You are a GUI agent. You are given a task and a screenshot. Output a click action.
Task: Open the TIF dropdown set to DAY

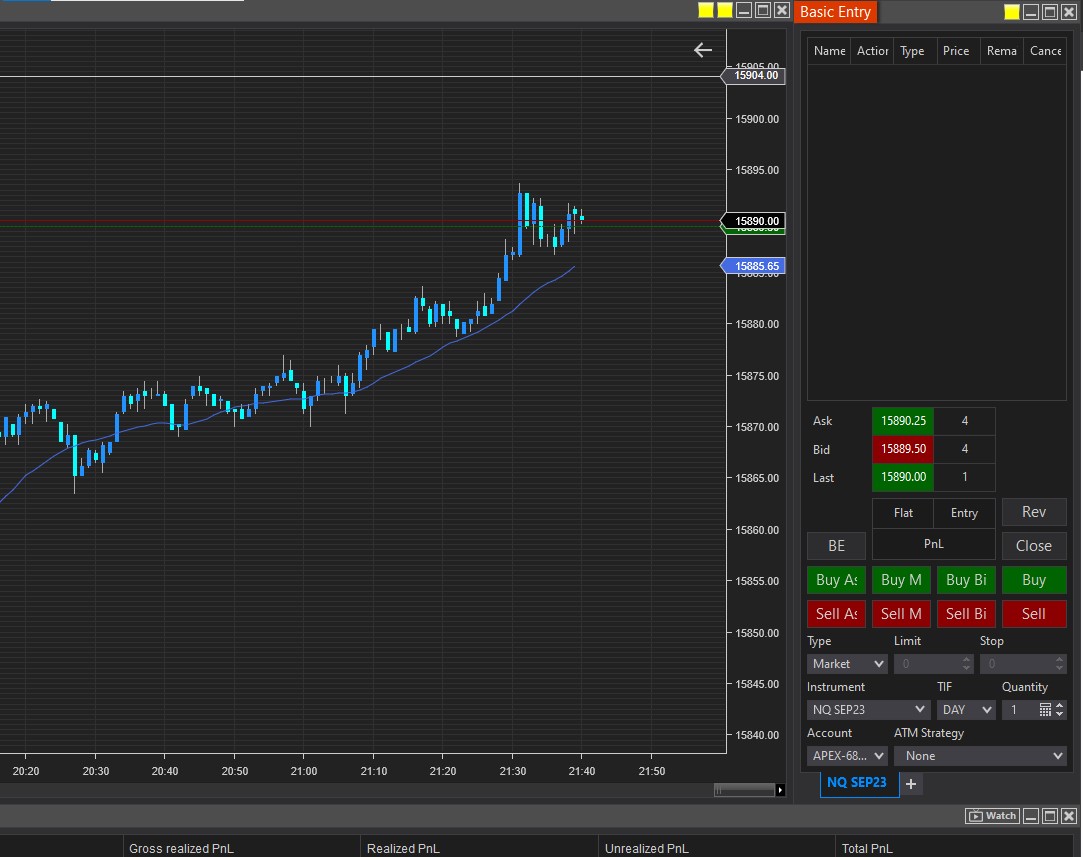pyautogui.click(x=966, y=709)
